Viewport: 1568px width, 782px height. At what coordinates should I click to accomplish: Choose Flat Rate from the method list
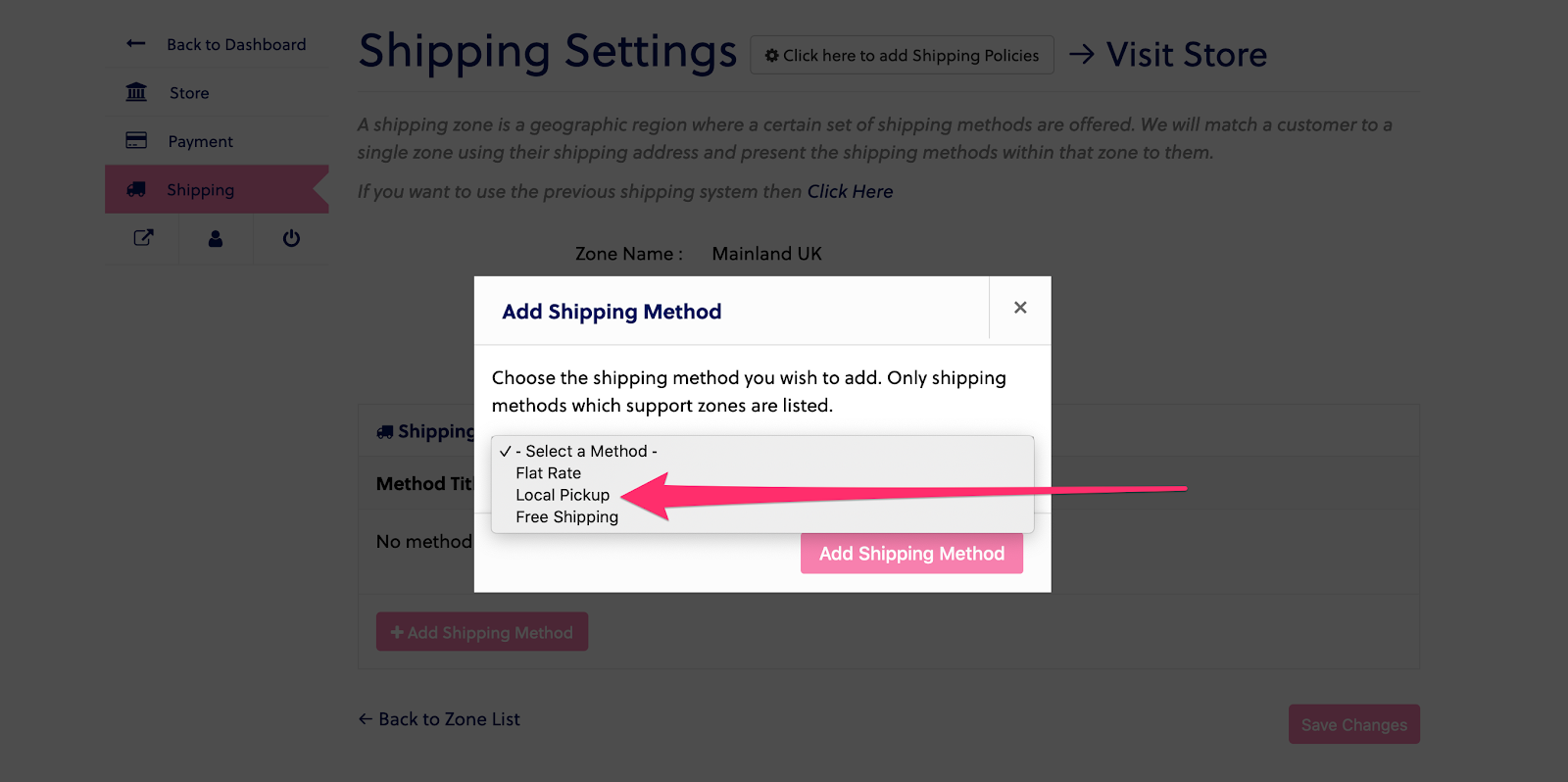pos(548,473)
